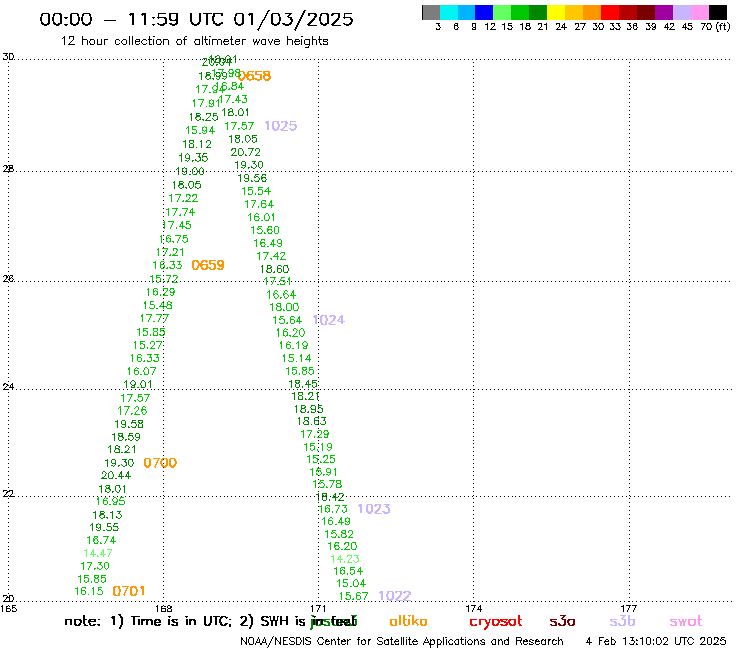Click the orange time stamp 0700

pyautogui.click(x=160, y=463)
